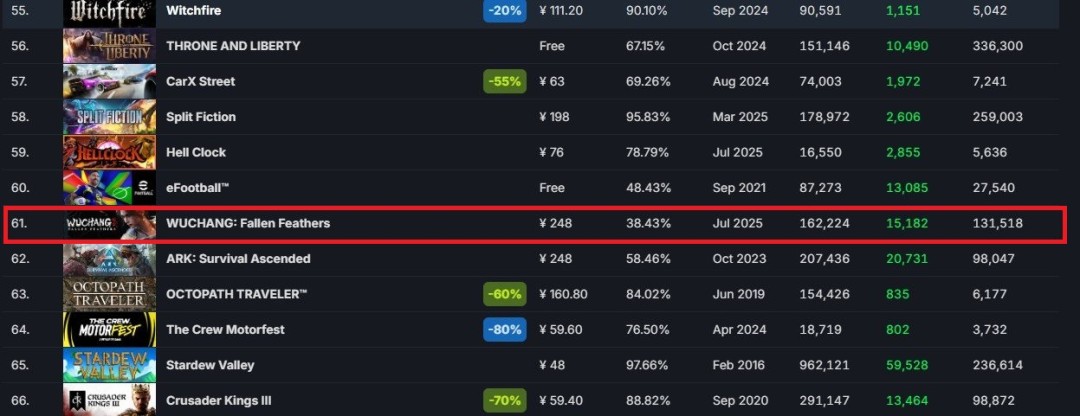Open the ARK: Survival Ascended title link
The height and width of the screenshot is (416, 1080).
tap(238, 259)
